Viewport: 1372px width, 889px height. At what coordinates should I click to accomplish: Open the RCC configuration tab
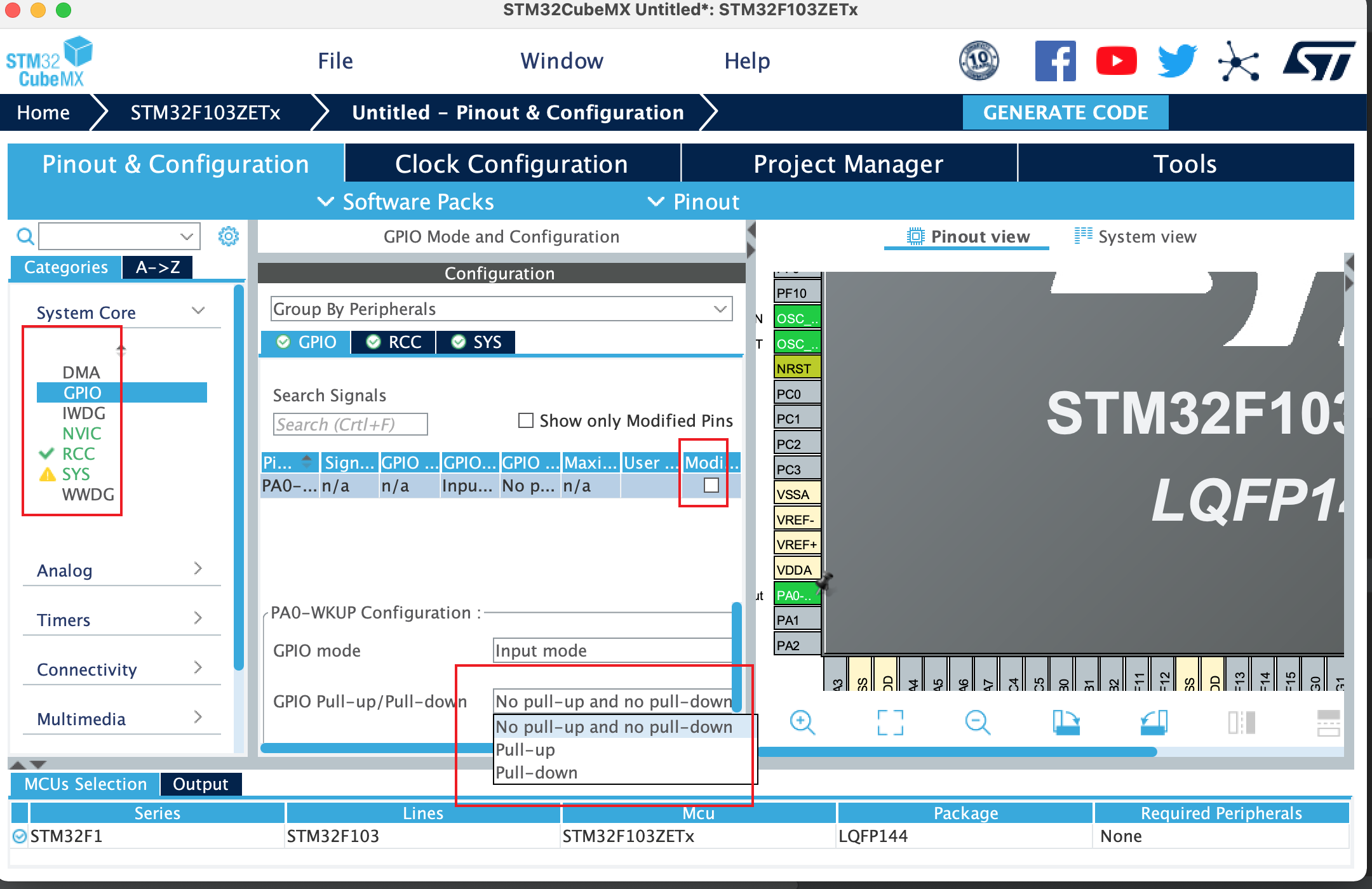(394, 342)
